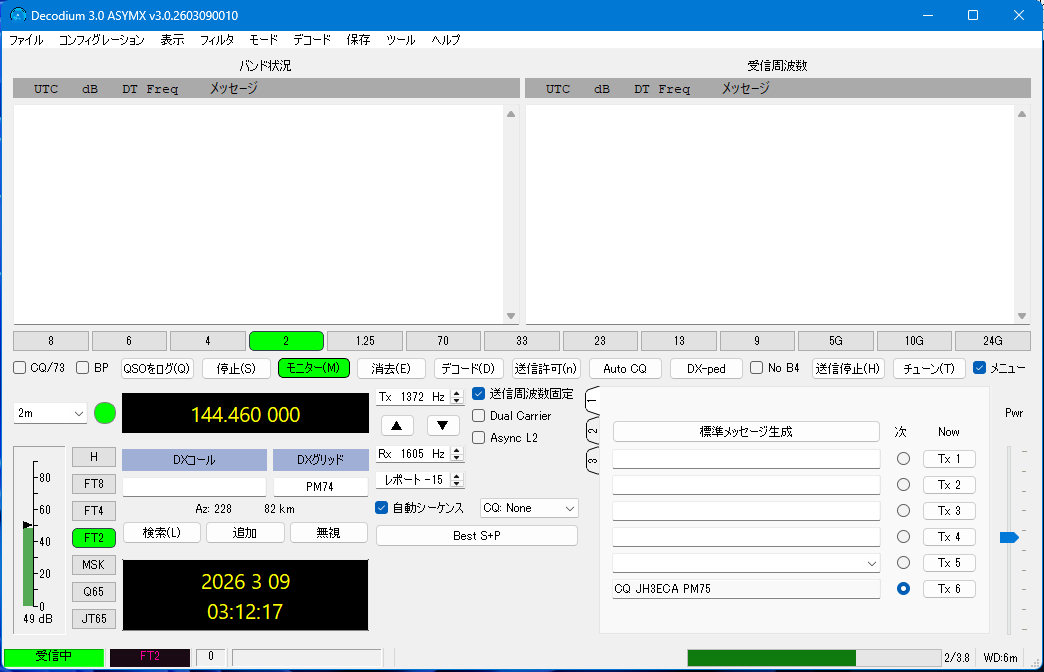Click the 標準メッセージ生成 button
Viewport: 1044px width, 672px height.
(x=746, y=432)
